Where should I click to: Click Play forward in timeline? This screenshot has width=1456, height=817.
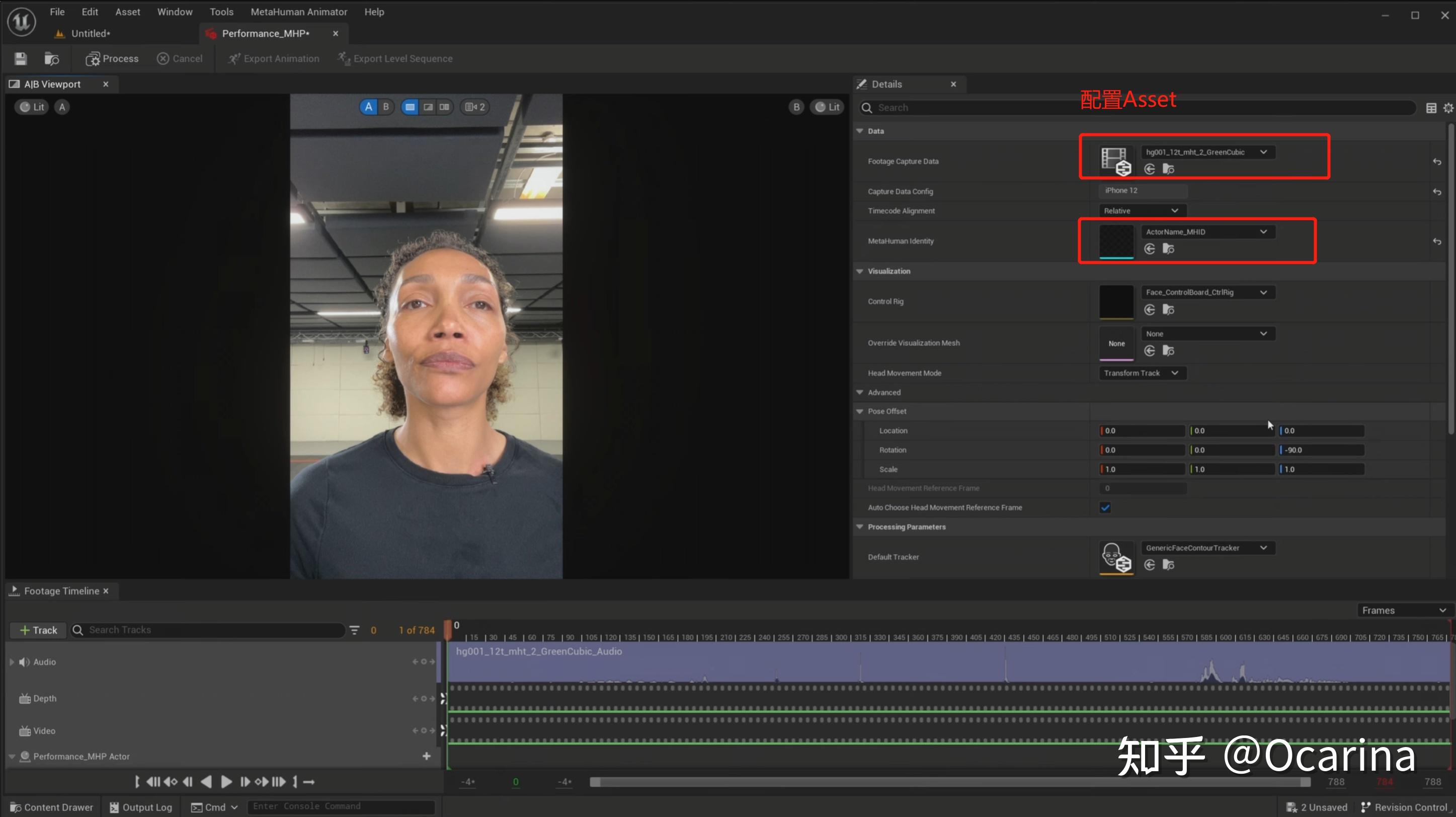pos(226,781)
